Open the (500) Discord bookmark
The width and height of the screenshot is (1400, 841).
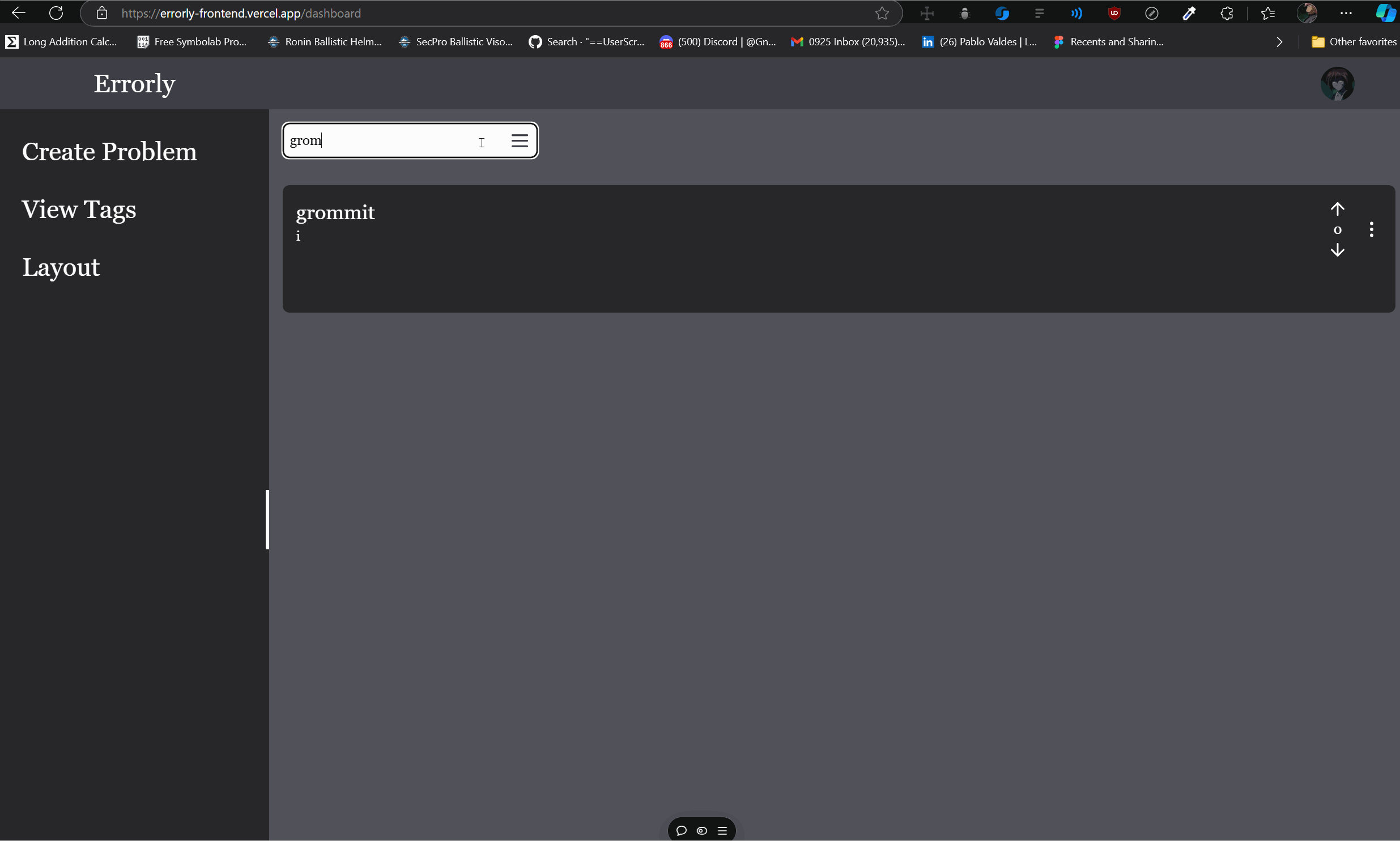coord(717,41)
